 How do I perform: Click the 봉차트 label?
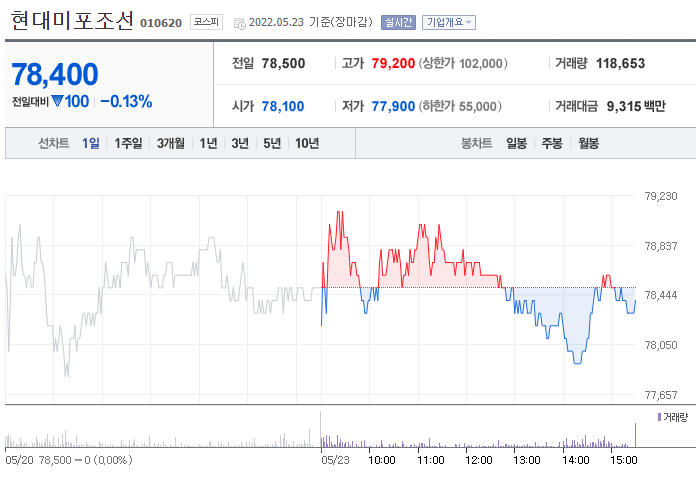[477, 143]
